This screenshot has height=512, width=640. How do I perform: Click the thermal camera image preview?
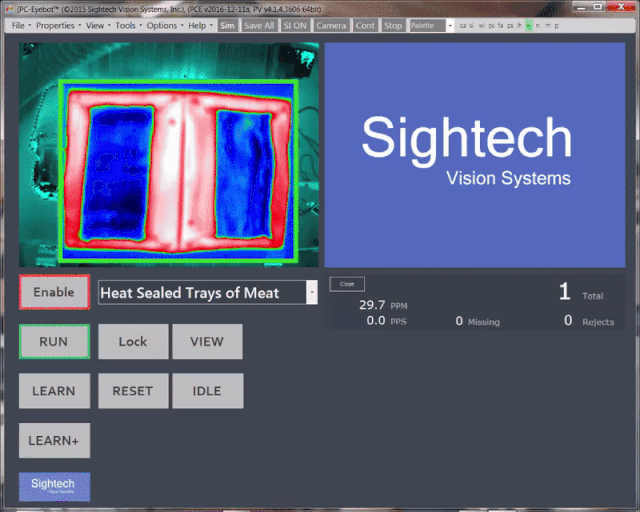click(172, 155)
